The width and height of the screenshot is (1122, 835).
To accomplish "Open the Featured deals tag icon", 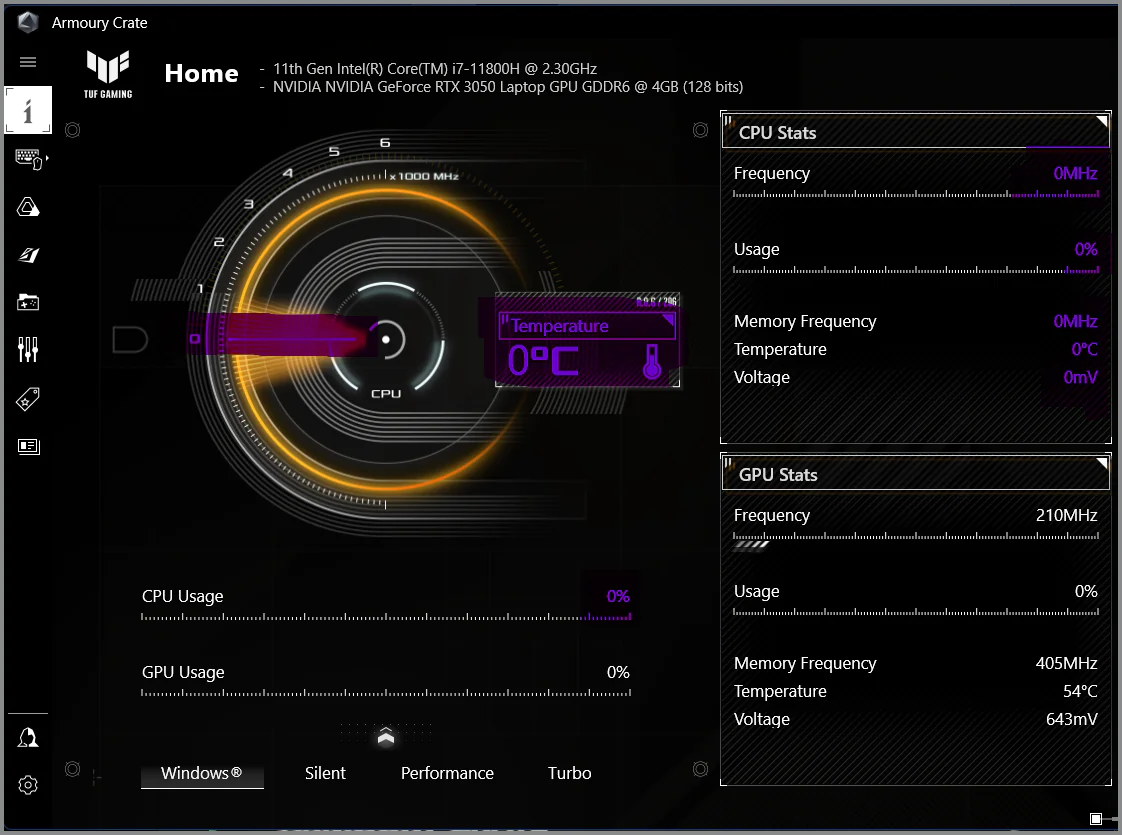I will [28, 399].
